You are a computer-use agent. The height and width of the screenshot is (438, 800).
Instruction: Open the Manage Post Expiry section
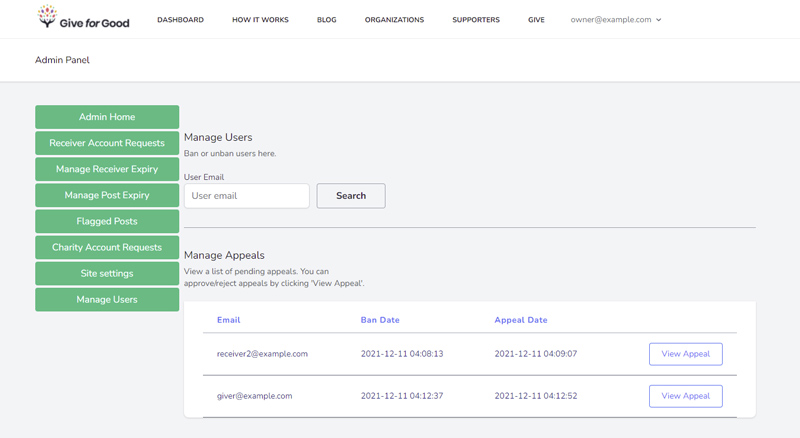click(x=107, y=195)
